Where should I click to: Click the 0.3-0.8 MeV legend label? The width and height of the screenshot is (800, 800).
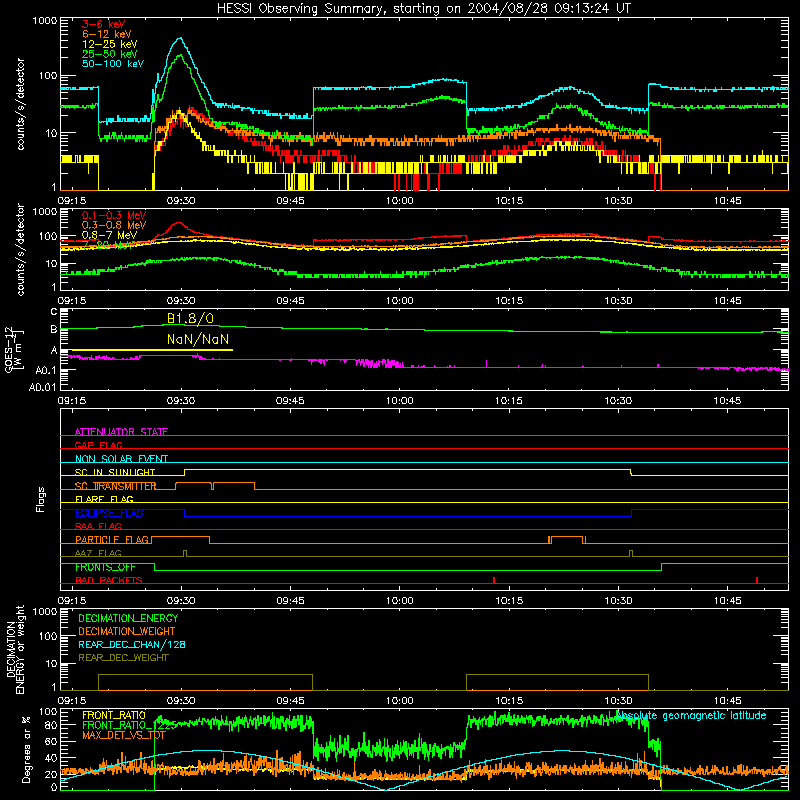(114, 225)
